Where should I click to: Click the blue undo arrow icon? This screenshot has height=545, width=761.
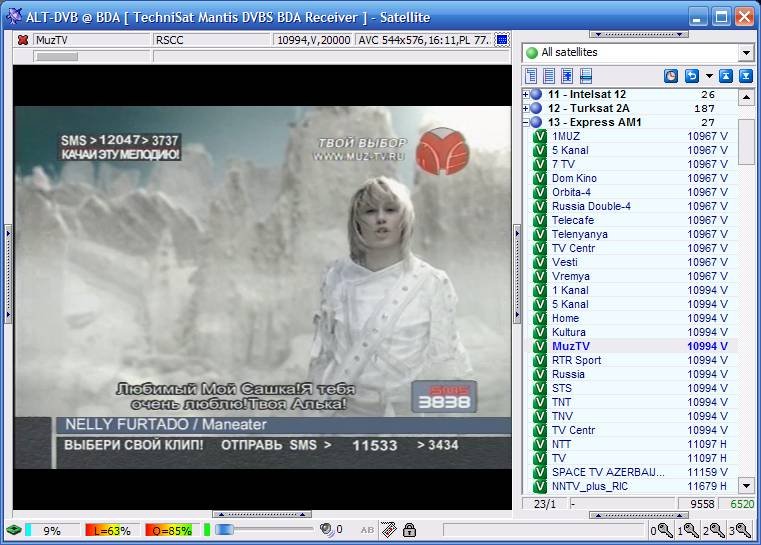691,76
